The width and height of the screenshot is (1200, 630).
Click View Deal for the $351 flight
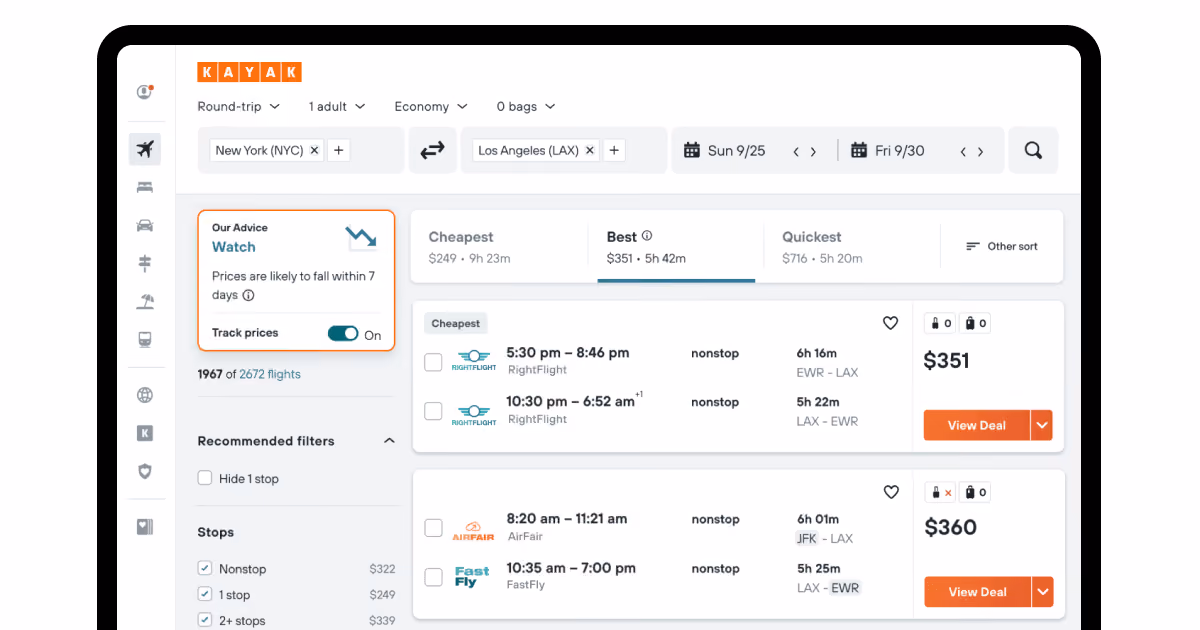[x=977, y=425]
